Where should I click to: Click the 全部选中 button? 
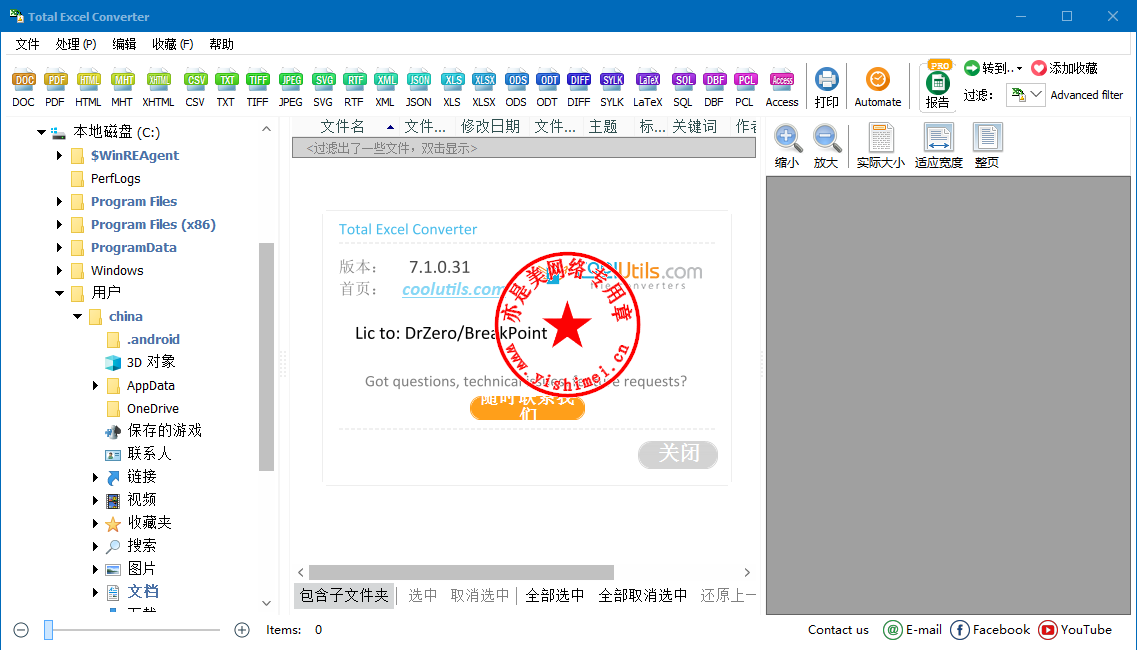(555, 596)
